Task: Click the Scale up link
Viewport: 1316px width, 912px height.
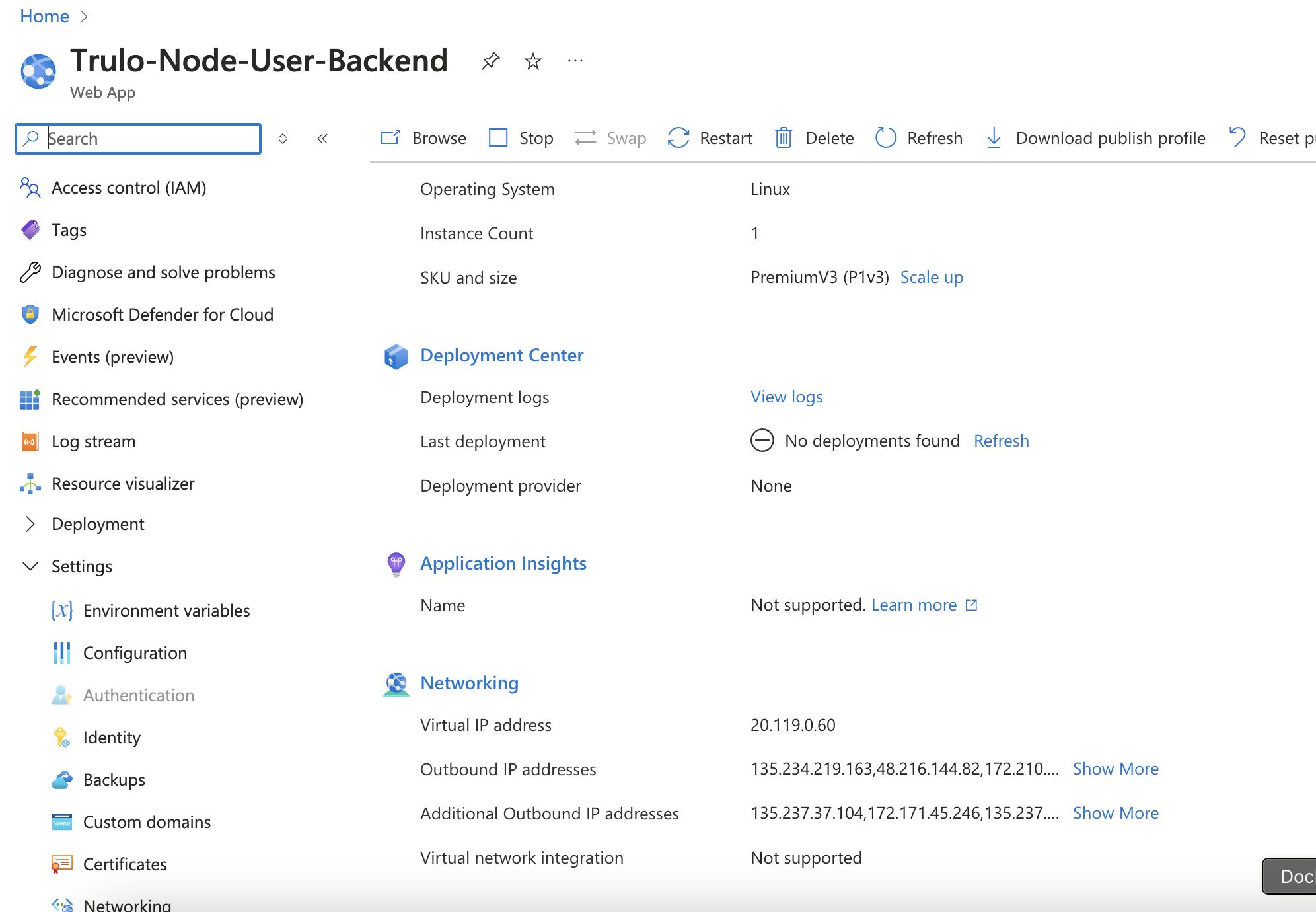Action: [932, 278]
